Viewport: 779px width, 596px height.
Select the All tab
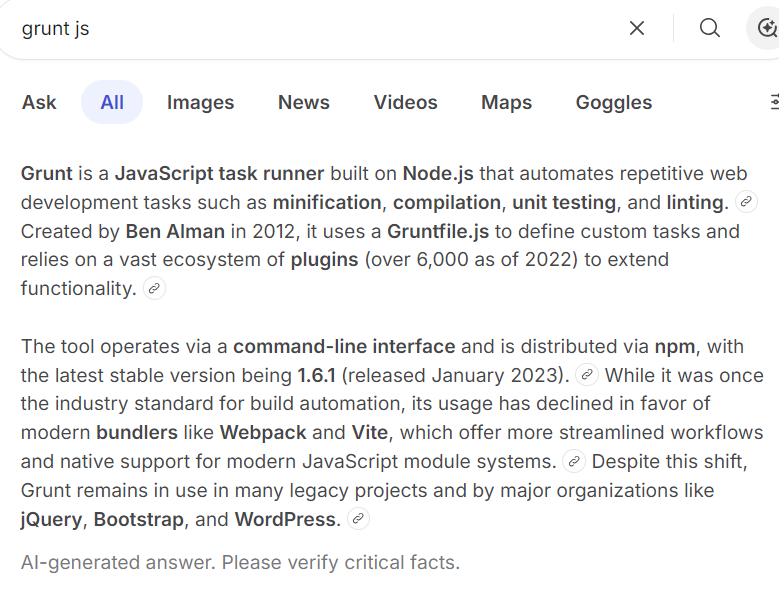[x=112, y=102]
